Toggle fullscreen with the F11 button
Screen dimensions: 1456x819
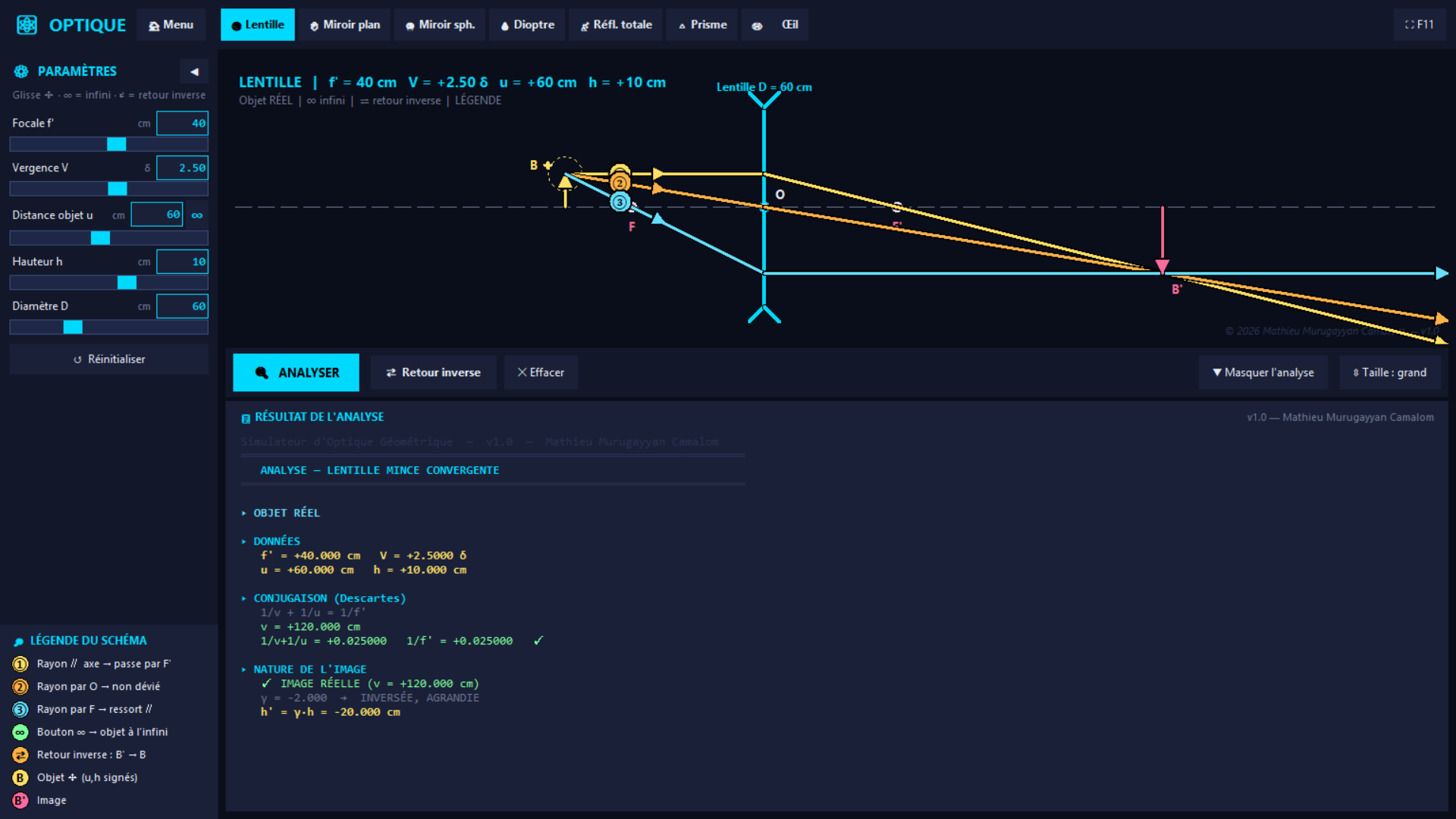pyautogui.click(x=1419, y=25)
